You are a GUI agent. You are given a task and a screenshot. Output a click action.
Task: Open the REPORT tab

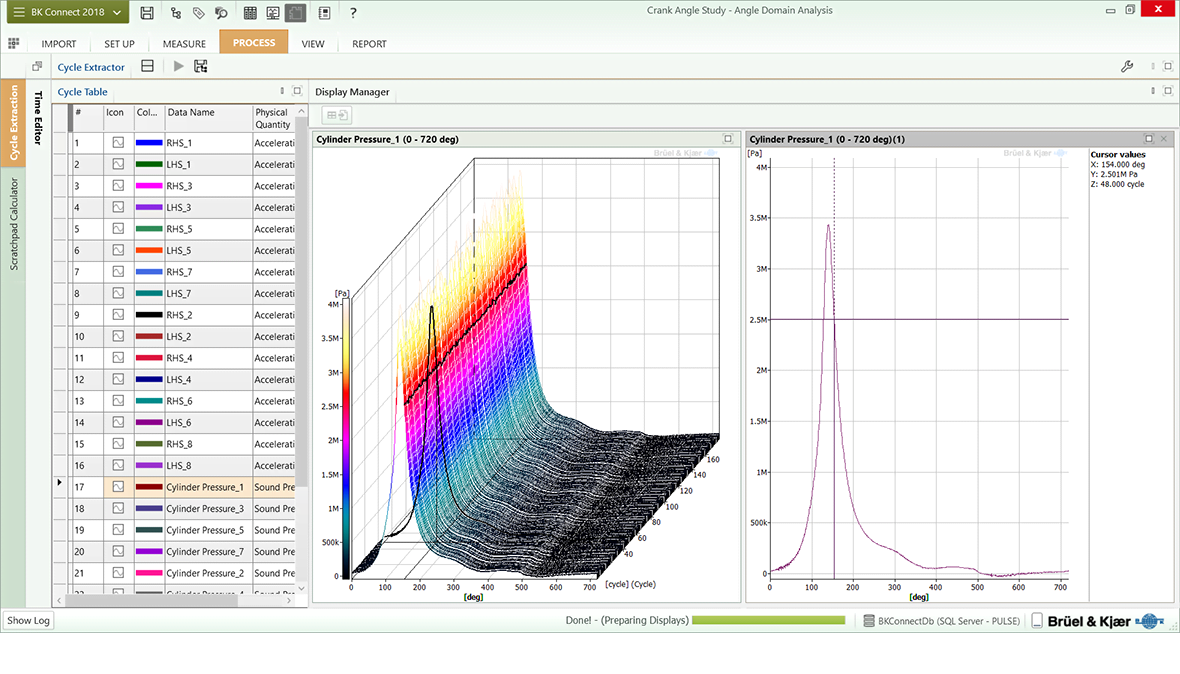(x=369, y=44)
